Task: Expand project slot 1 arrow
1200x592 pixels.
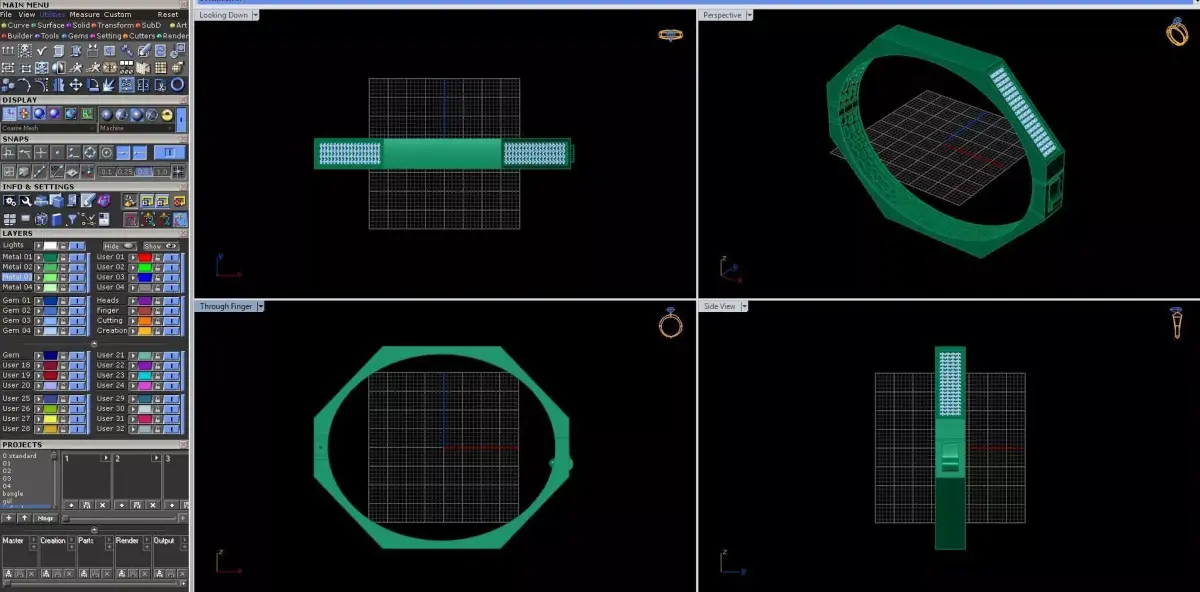Action: 105,458
